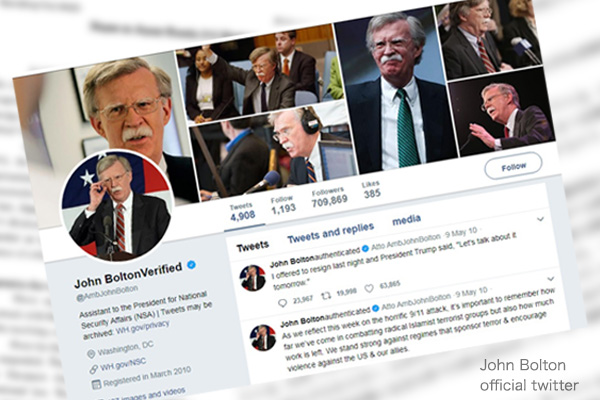
Task: Open the Likes count 385
Action: [x=372, y=189]
